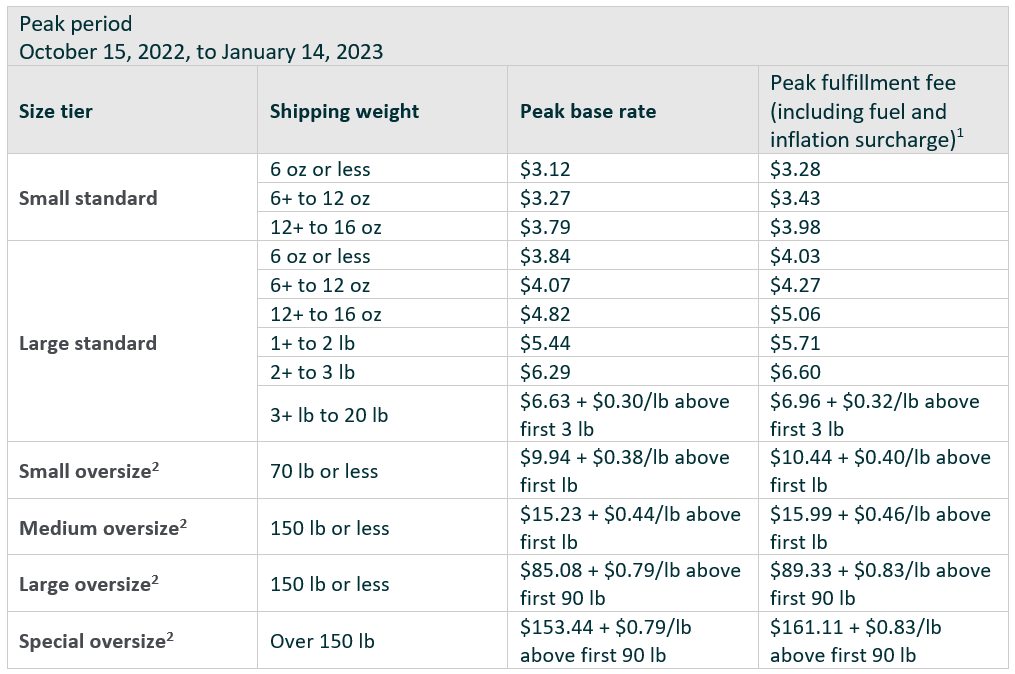Select the Large standard size tier cell
Image resolution: width=1015 pixels, height=674 pixels.
point(132,342)
